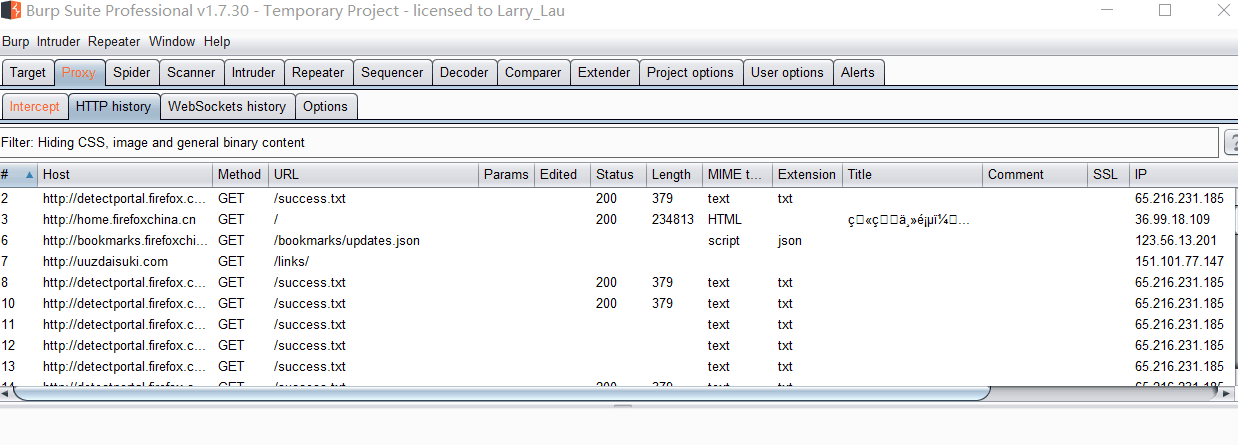Click the /bookmarks/updates.json URL cell
Image resolution: width=1238 pixels, height=445 pixels.
point(347,240)
